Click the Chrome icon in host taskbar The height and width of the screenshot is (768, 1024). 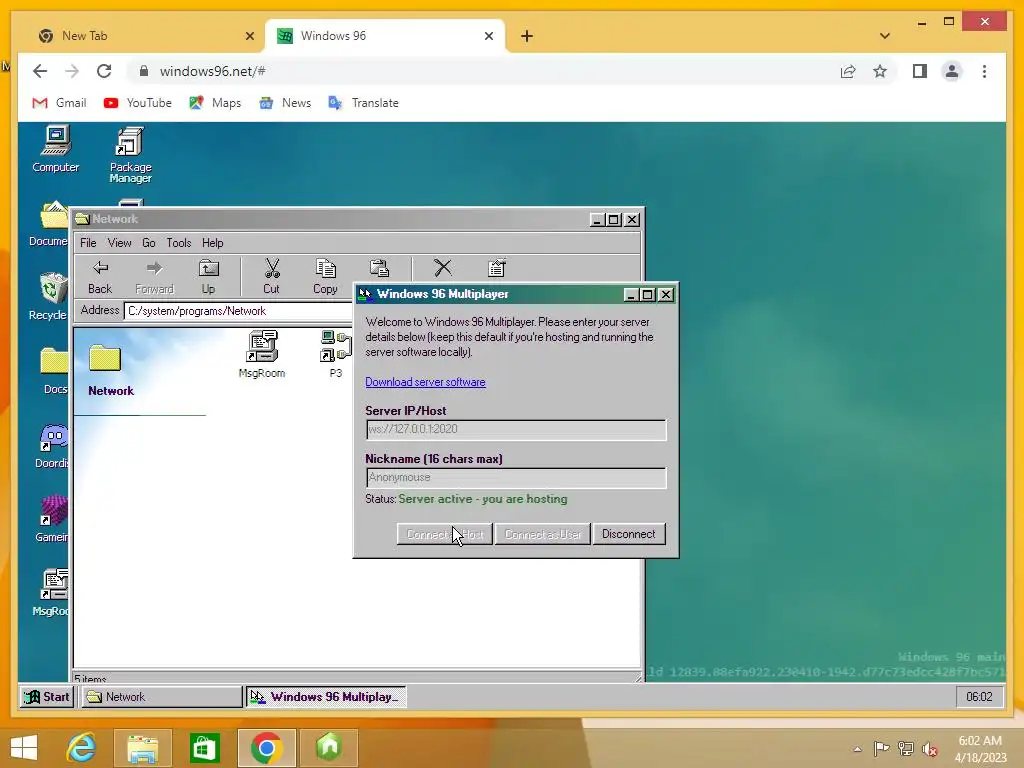pos(266,748)
